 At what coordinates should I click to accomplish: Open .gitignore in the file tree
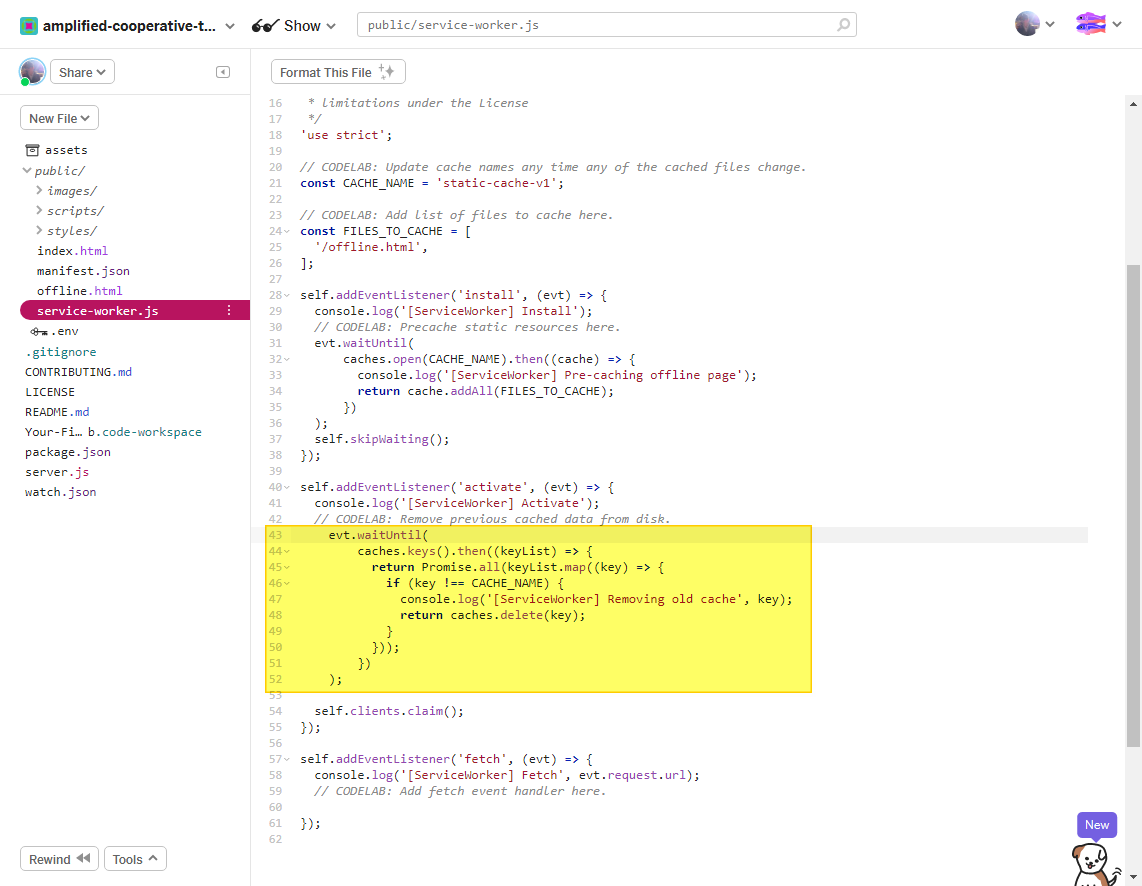point(60,352)
